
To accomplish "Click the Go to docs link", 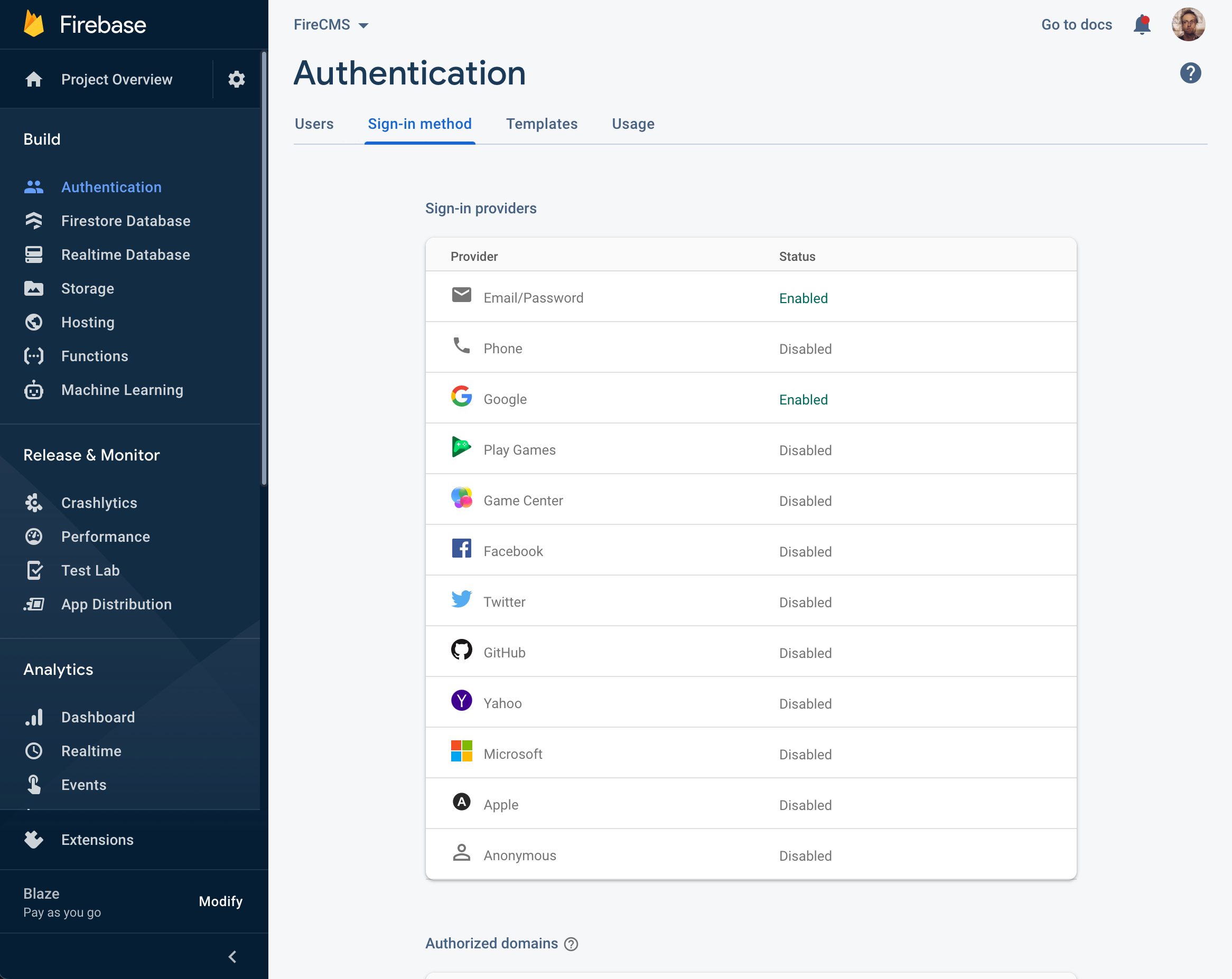I will click(1077, 25).
